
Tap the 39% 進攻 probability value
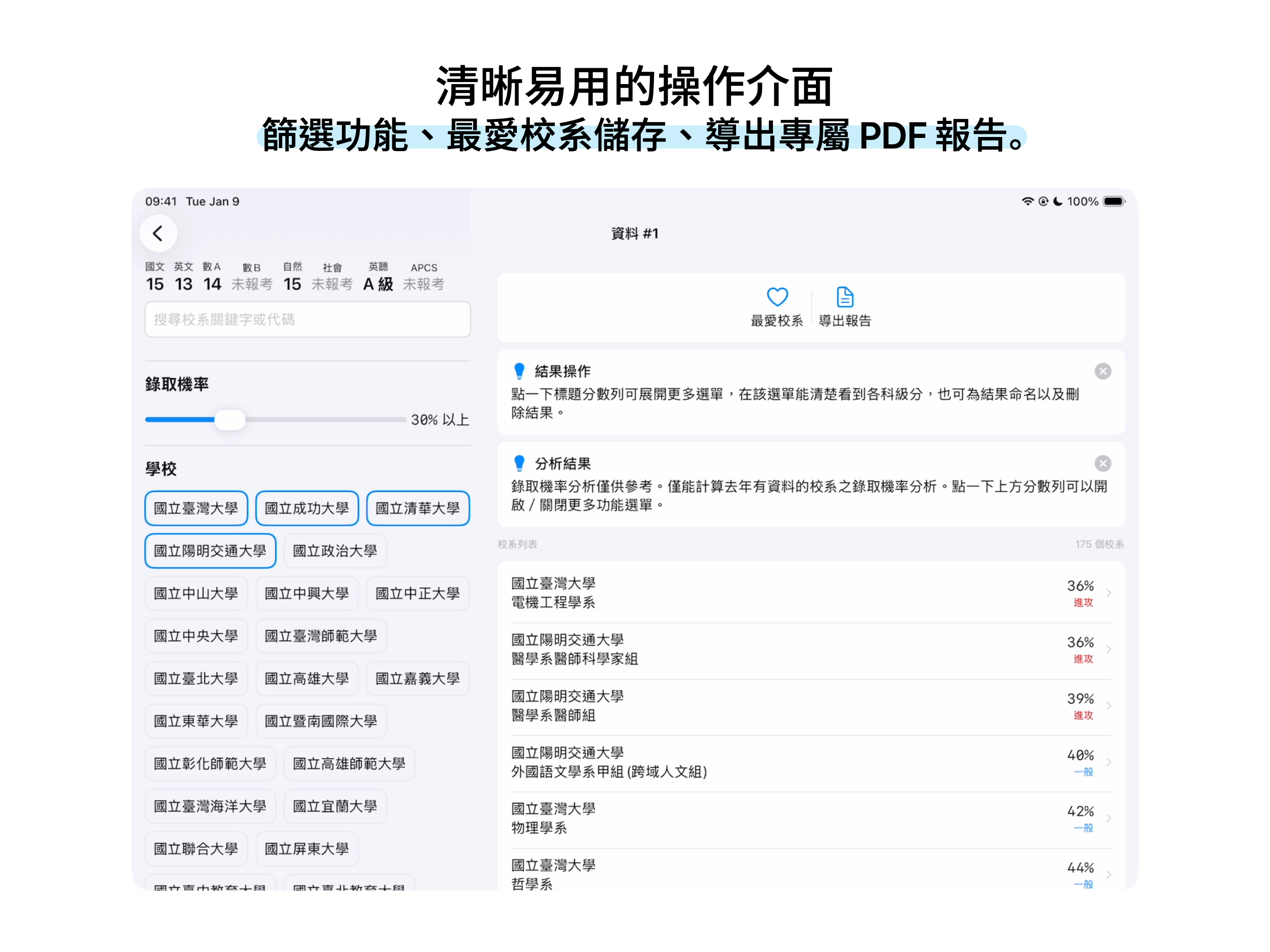1080,707
